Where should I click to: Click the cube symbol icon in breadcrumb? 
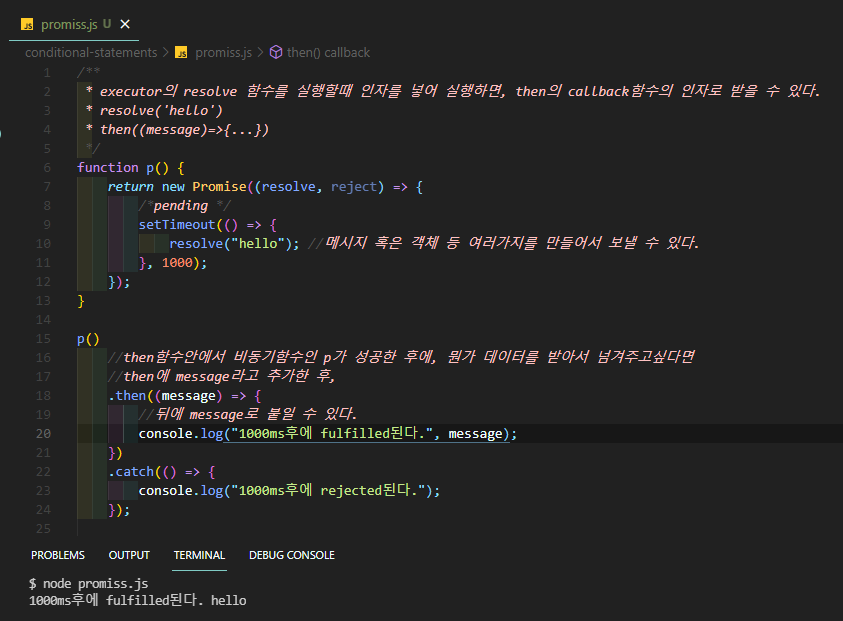pos(276,52)
